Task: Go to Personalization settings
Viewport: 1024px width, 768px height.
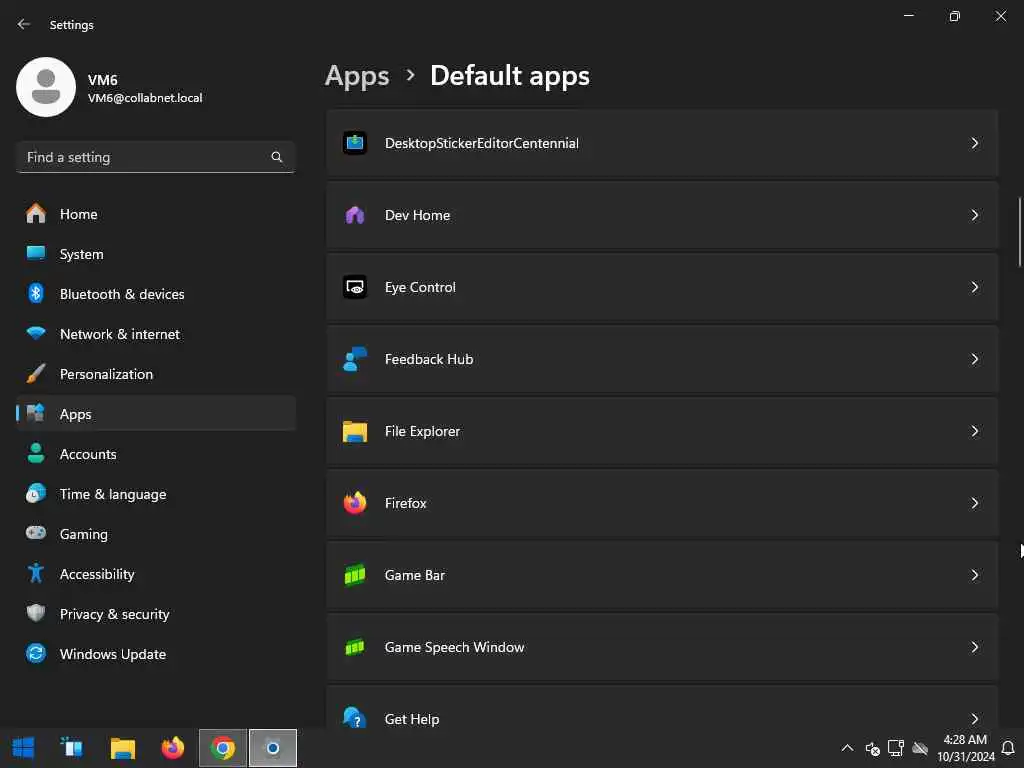Action: (x=106, y=374)
